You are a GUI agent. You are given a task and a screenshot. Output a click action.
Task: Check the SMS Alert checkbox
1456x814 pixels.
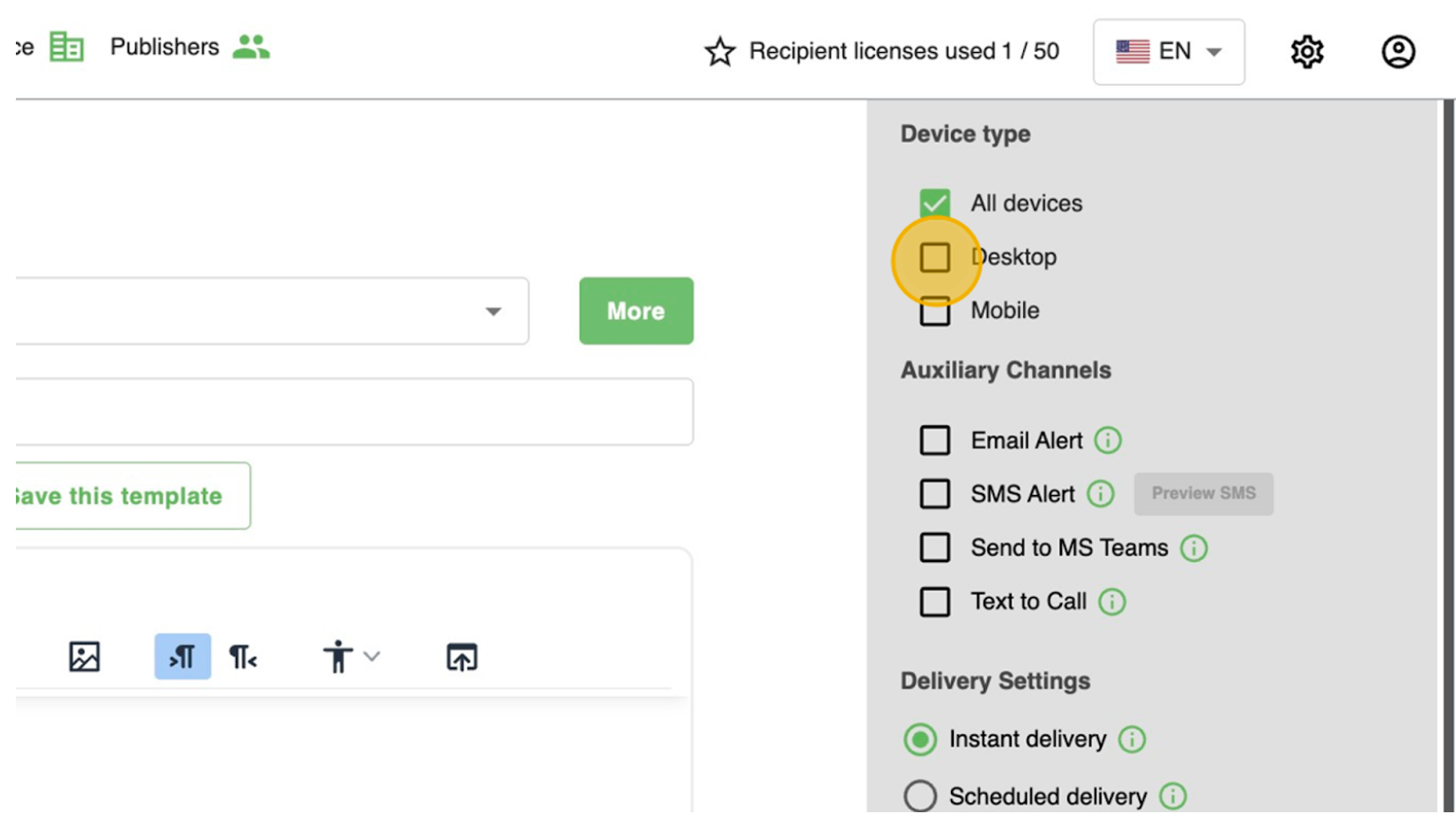click(935, 494)
